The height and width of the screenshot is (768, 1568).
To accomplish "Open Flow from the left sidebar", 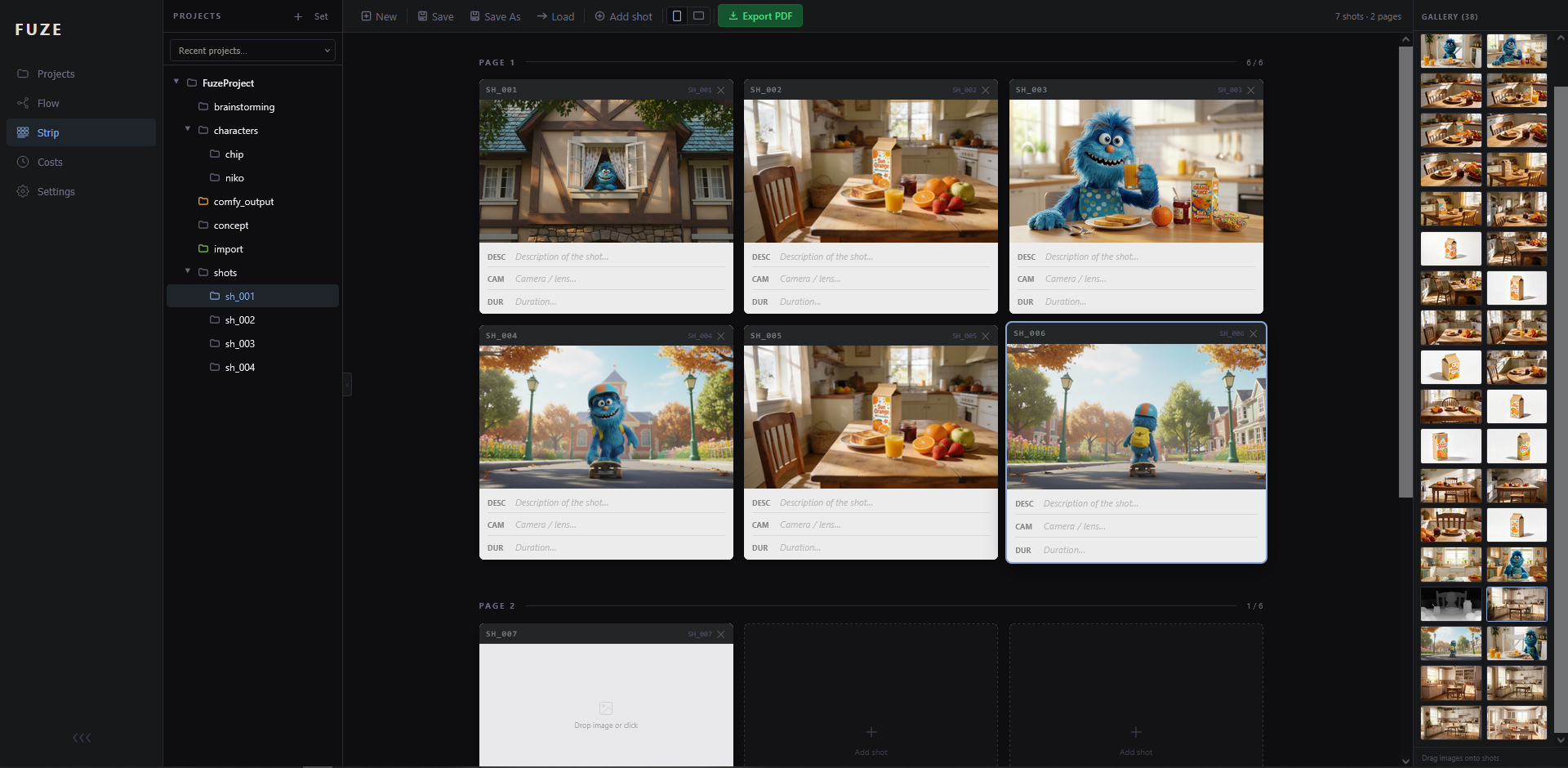I will click(47, 104).
